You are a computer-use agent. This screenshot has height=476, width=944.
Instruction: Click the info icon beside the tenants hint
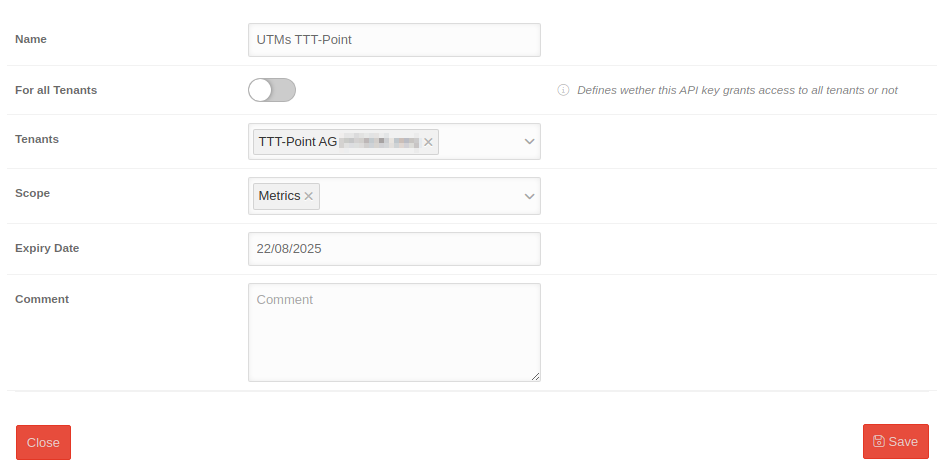coord(563,90)
